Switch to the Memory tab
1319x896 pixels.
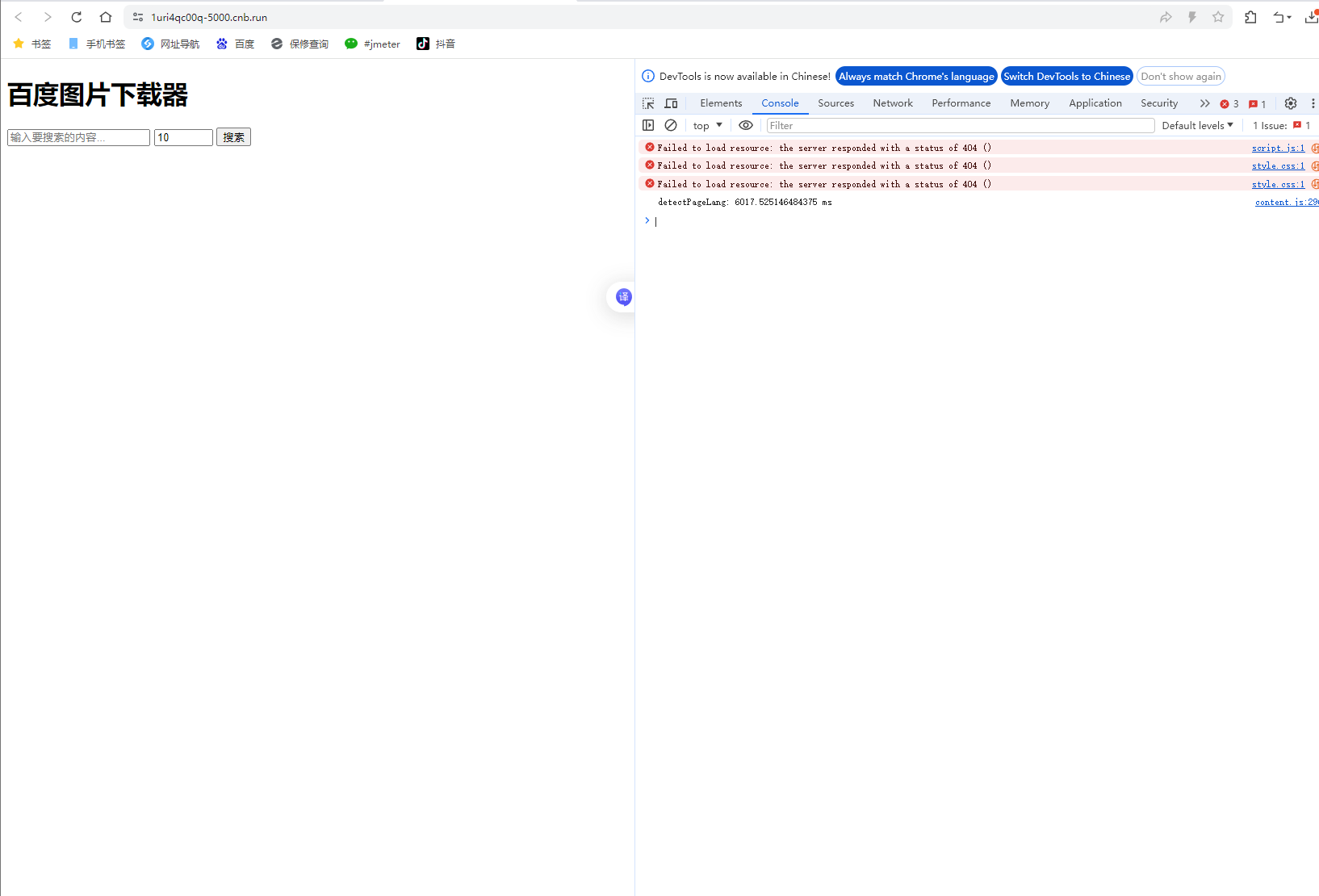[1029, 103]
